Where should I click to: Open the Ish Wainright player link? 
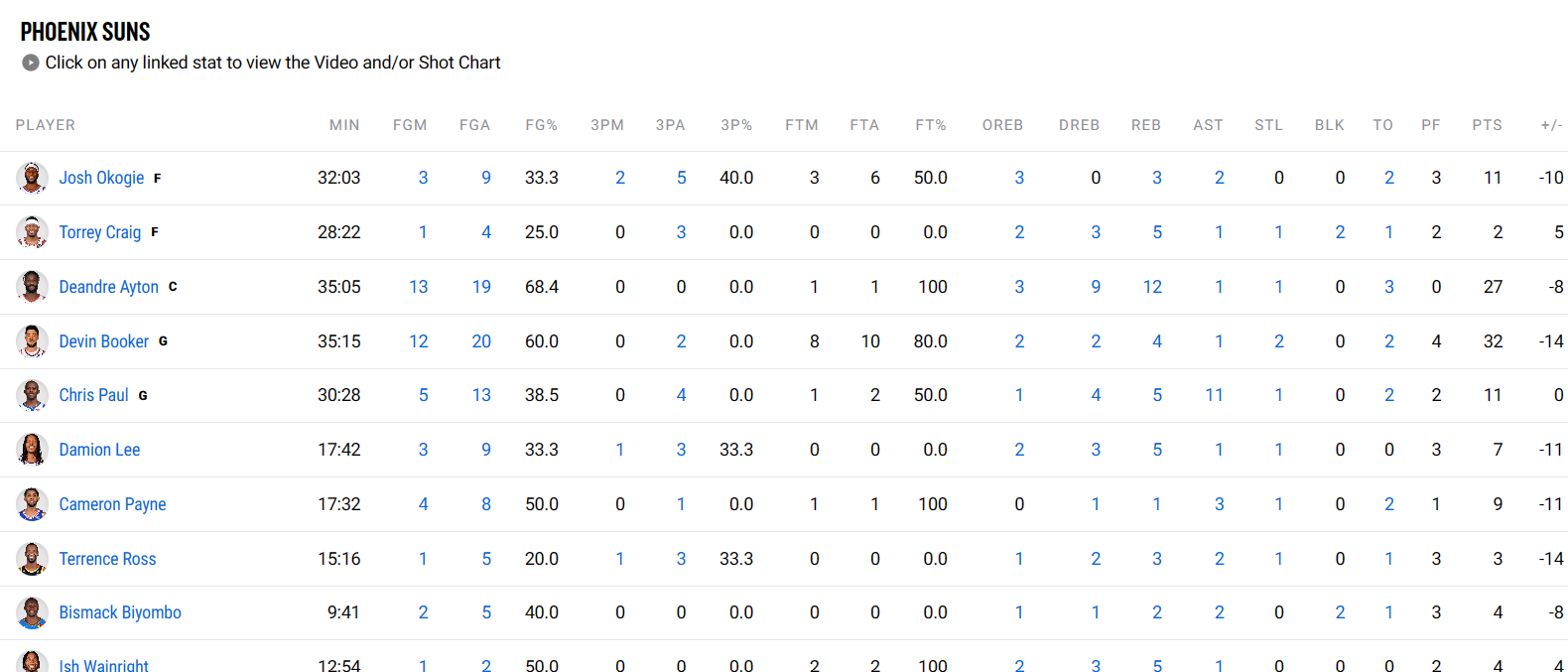point(103,664)
